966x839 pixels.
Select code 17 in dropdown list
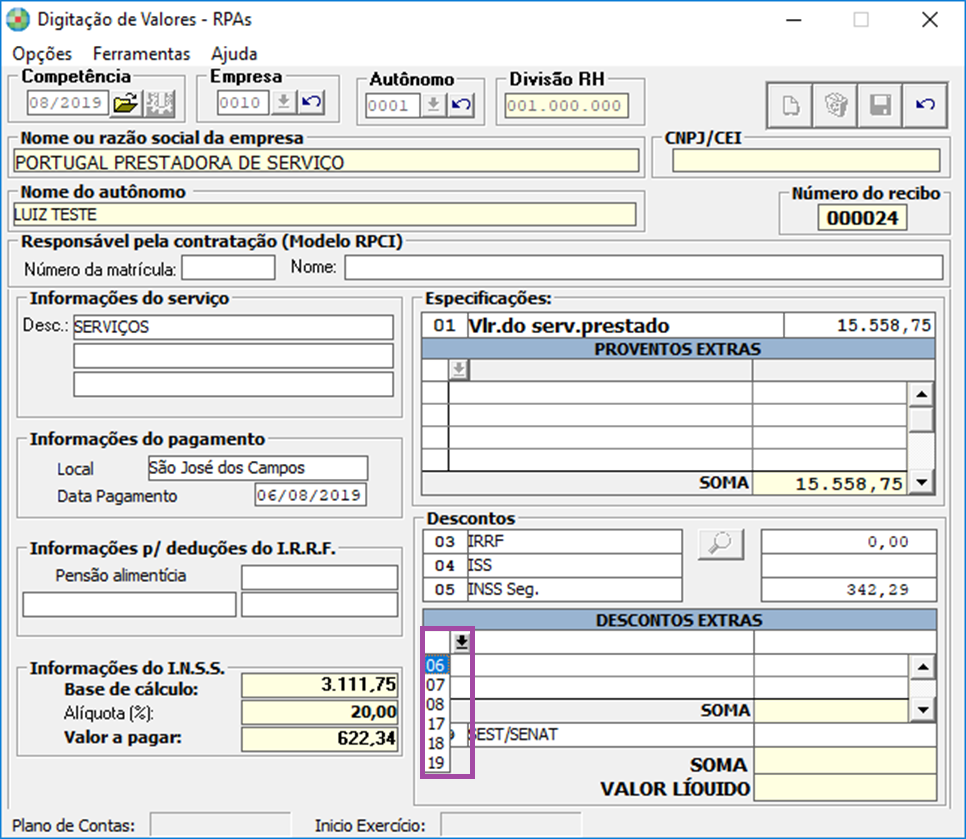click(436, 724)
